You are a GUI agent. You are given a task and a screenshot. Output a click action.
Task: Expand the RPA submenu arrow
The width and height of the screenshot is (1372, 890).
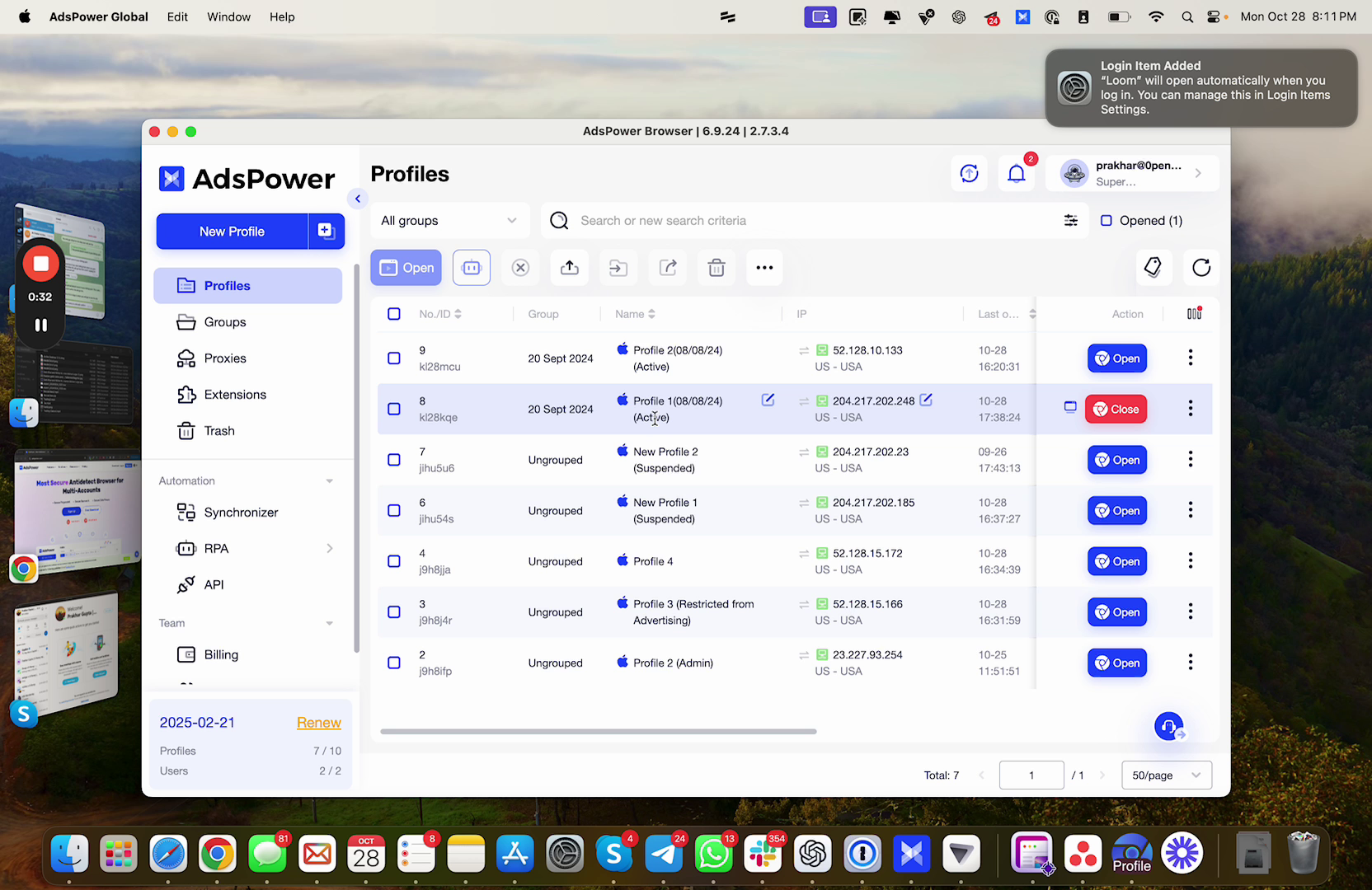pos(330,549)
